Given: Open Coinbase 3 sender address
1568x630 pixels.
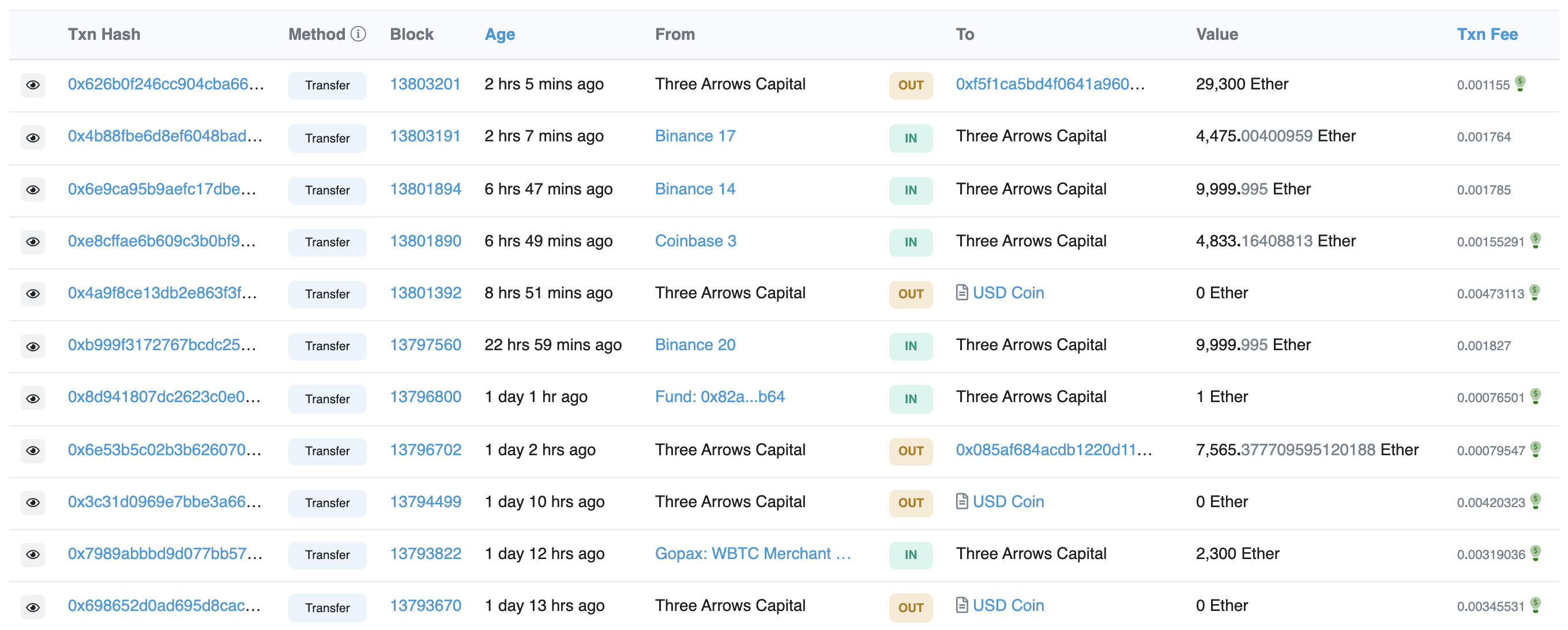Looking at the screenshot, I should 695,241.
